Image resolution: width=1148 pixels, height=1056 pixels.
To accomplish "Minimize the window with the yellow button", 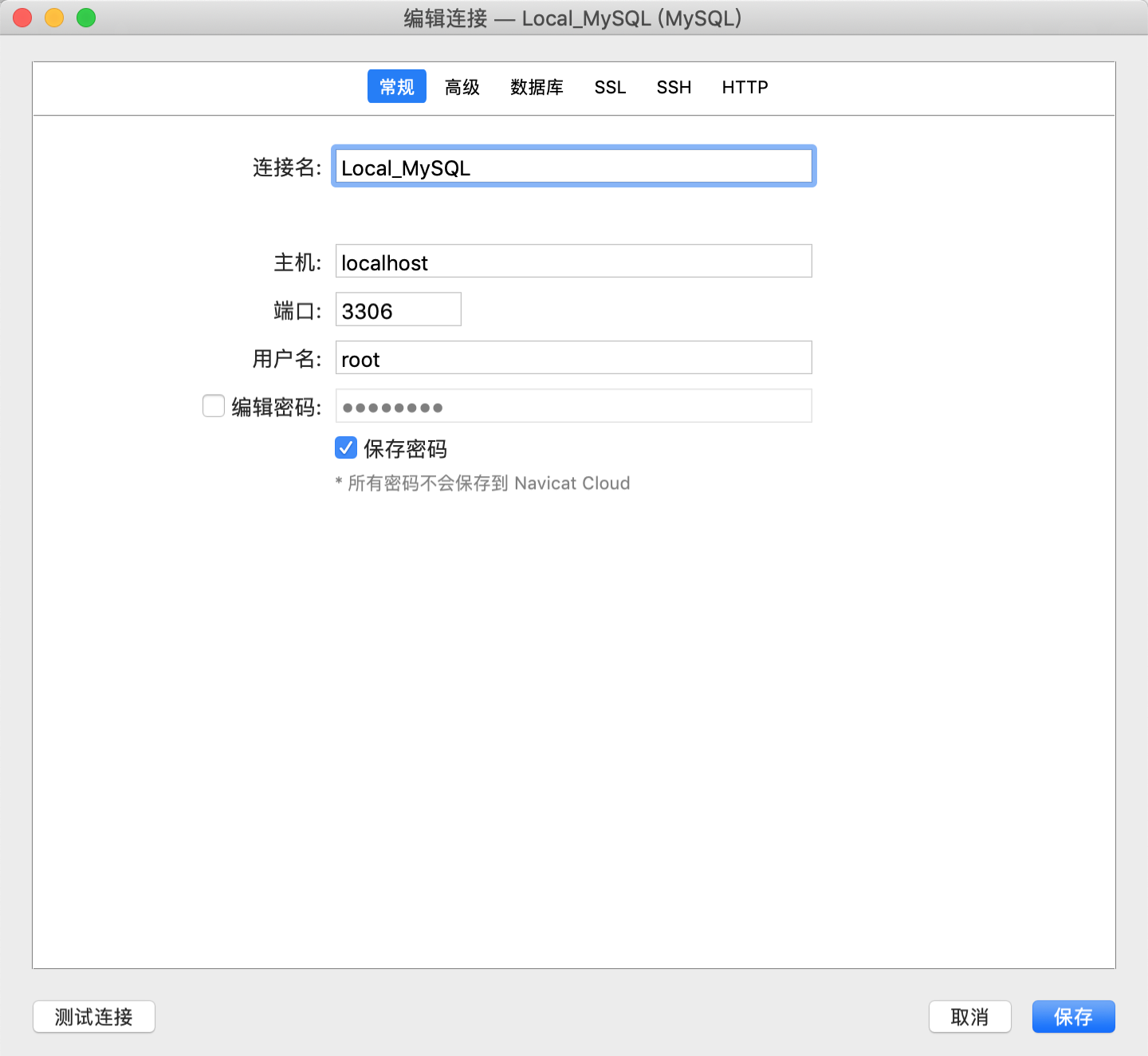I will click(x=54, y=18).
